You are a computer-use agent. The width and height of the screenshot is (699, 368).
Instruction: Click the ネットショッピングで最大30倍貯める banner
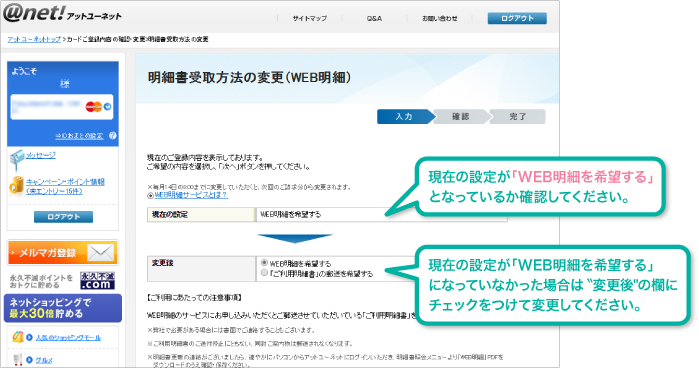click(x=62, y=308)
